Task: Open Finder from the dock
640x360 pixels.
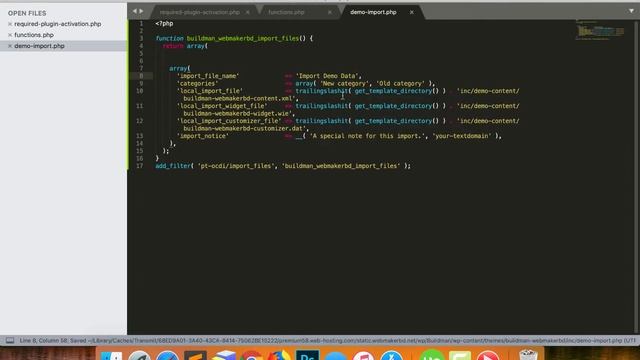Action: point(111,356)
